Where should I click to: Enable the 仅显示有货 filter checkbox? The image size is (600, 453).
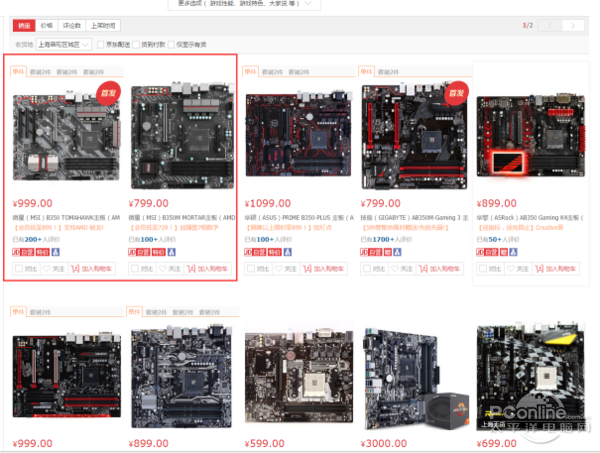tap(171, 45)
